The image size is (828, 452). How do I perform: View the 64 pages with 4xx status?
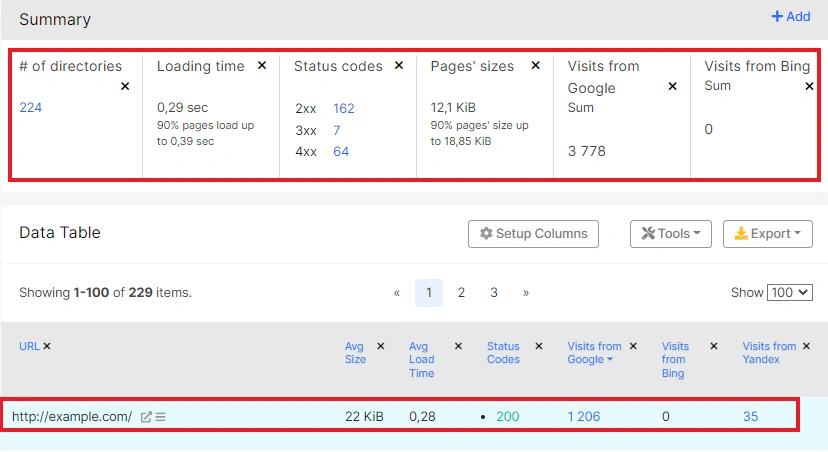pos(341,152)
